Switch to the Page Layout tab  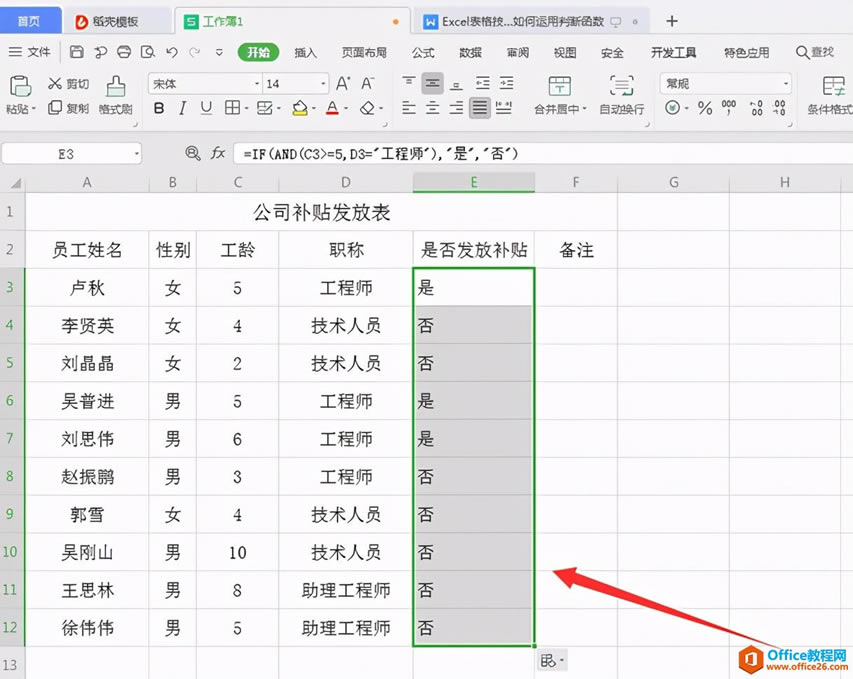[364, 52]
